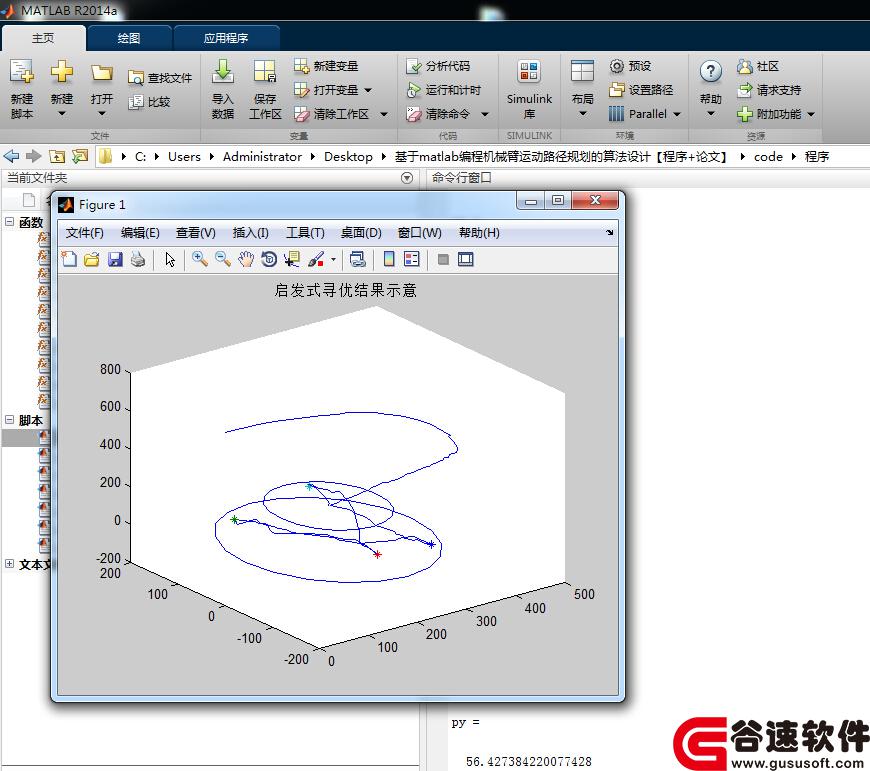Screen dimensions: 870x771
Task: Expand Add-Ons (附加功能) dropdown
Action: [x=811, y=114]
